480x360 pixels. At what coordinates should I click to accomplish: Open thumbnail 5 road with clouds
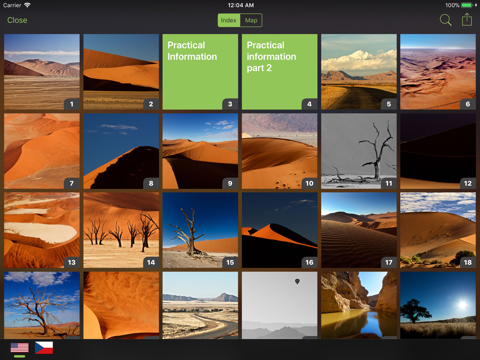click(x=359, y=72)
